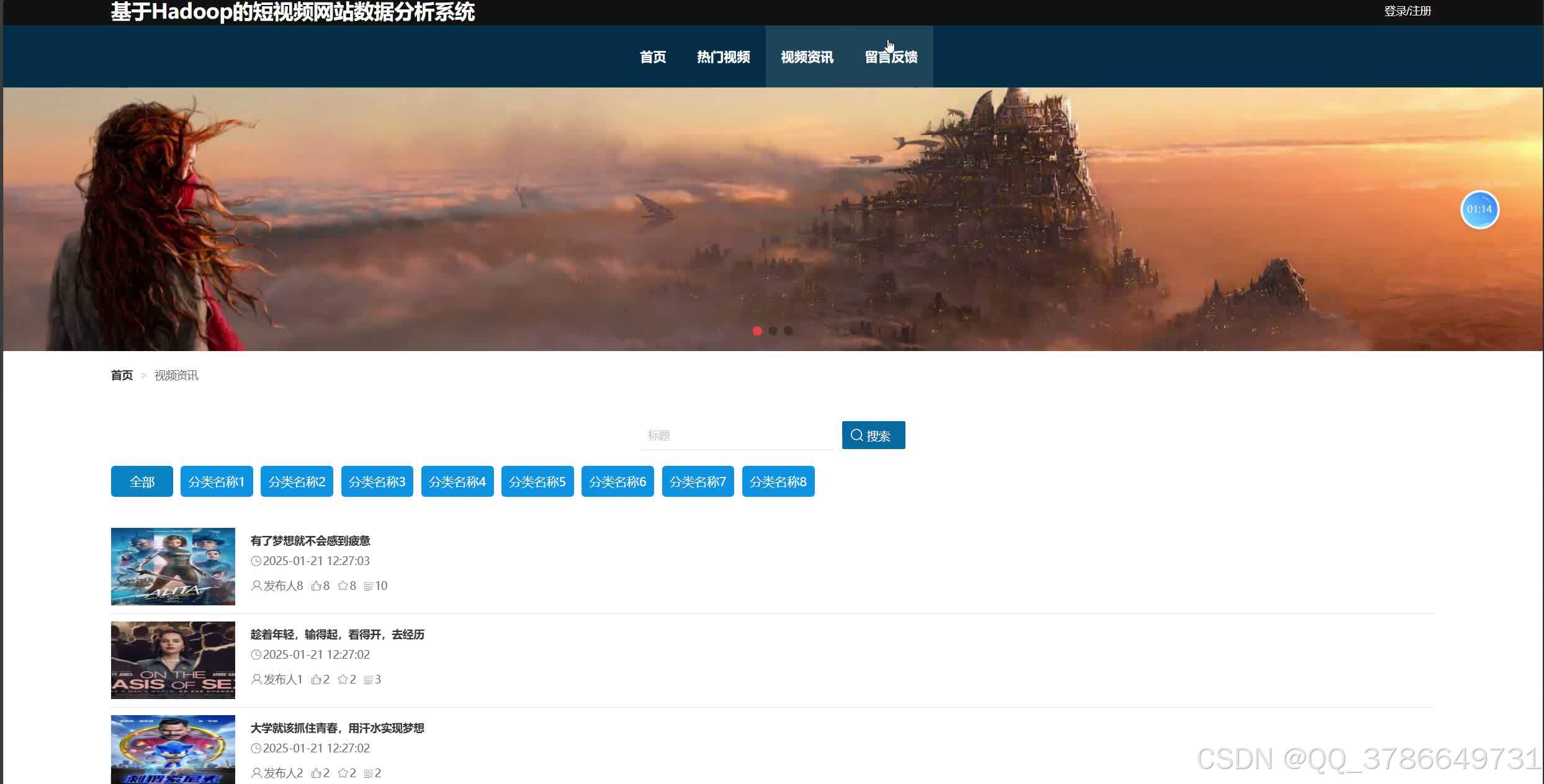Click the 首页 breadcrumb link
The height and width of the screenshot is (784, 1544).
122,375
